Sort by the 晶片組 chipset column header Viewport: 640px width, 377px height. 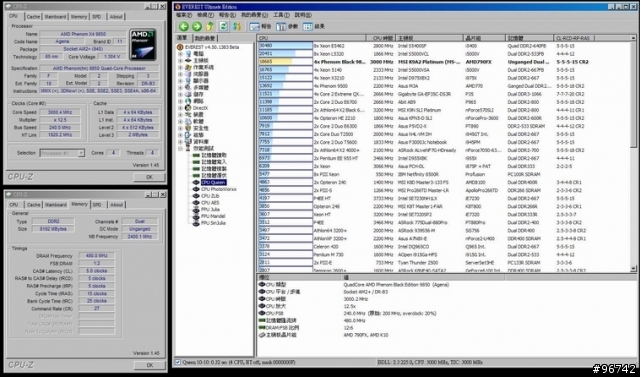[484, 38]
